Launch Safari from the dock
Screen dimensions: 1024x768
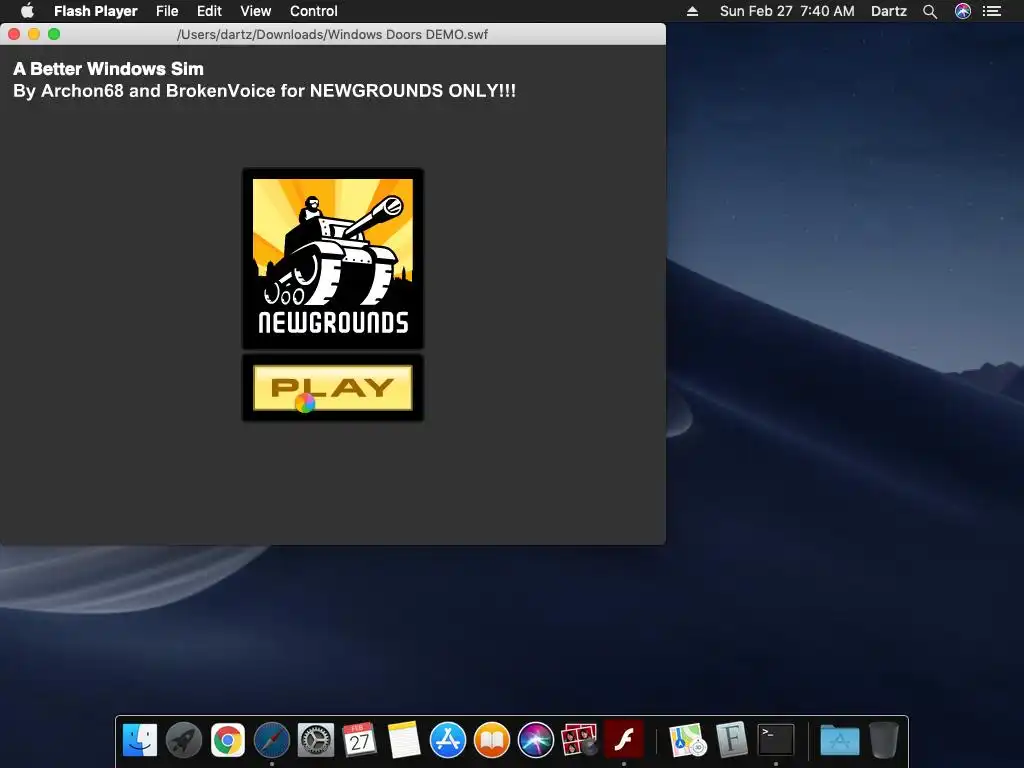tap(272, 740)
